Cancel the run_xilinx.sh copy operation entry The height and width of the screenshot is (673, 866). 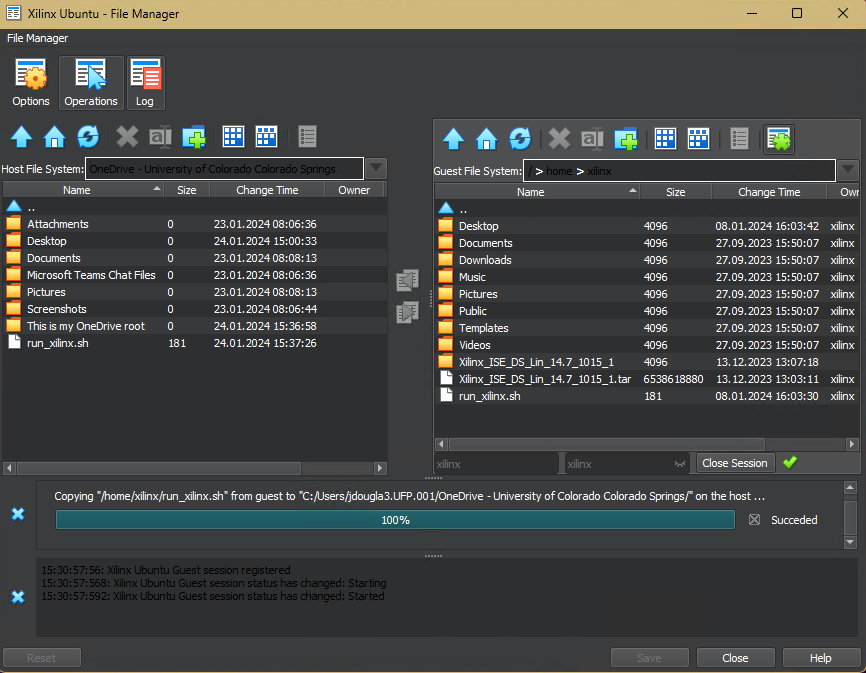(754, 520)
